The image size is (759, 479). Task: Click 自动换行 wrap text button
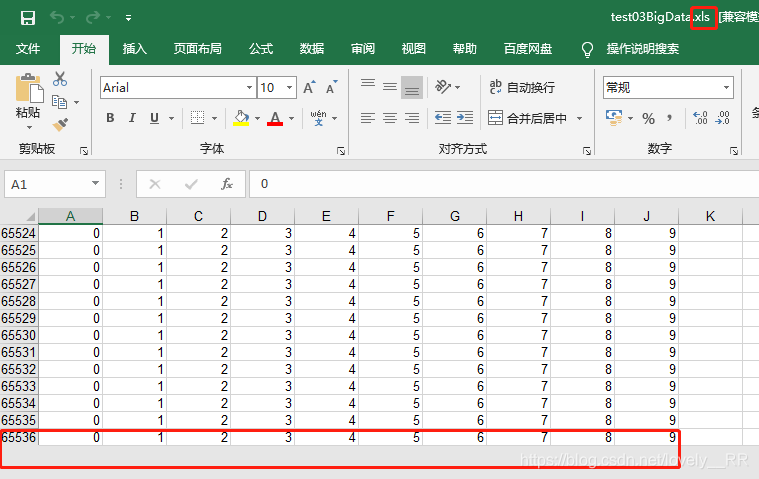pos(522,88)
